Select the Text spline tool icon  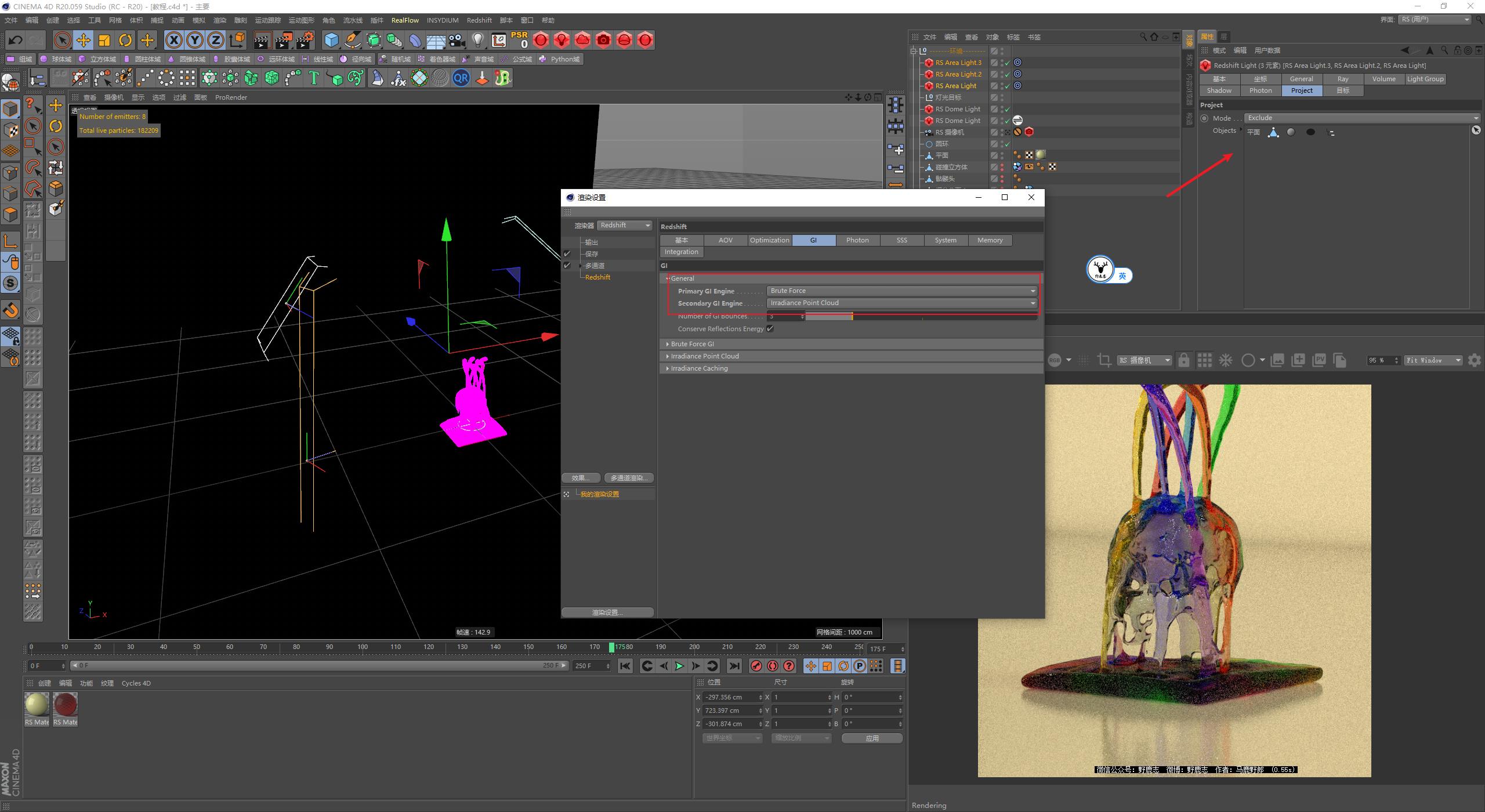314,77
